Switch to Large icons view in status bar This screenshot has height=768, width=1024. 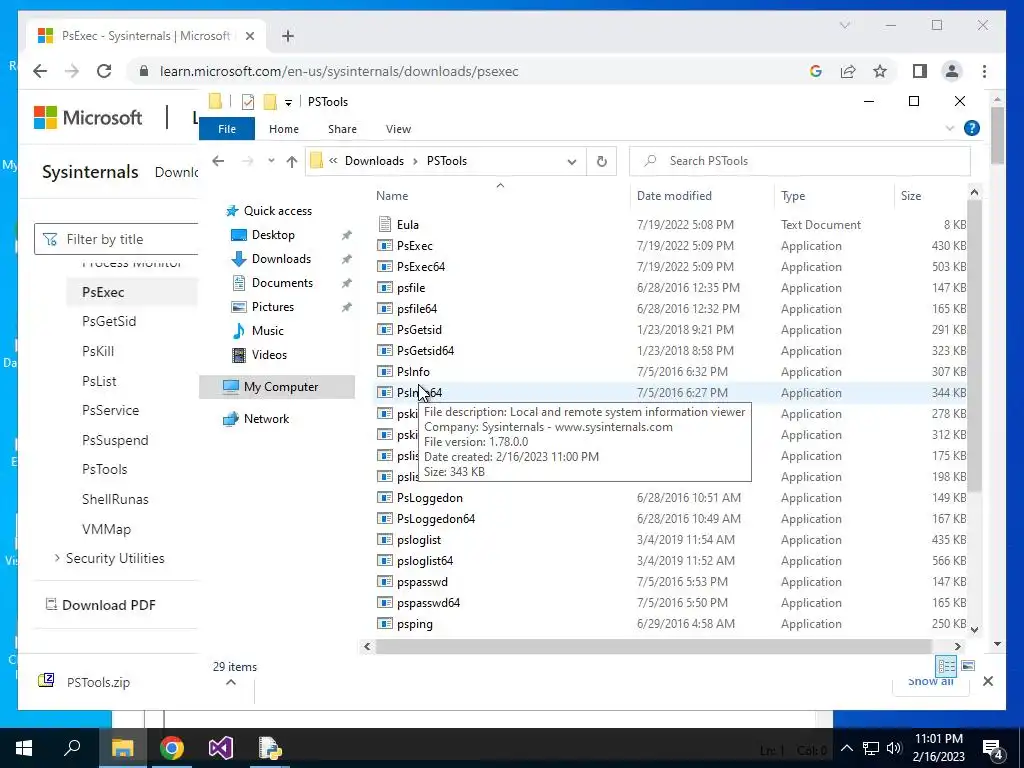click(968, 666)
